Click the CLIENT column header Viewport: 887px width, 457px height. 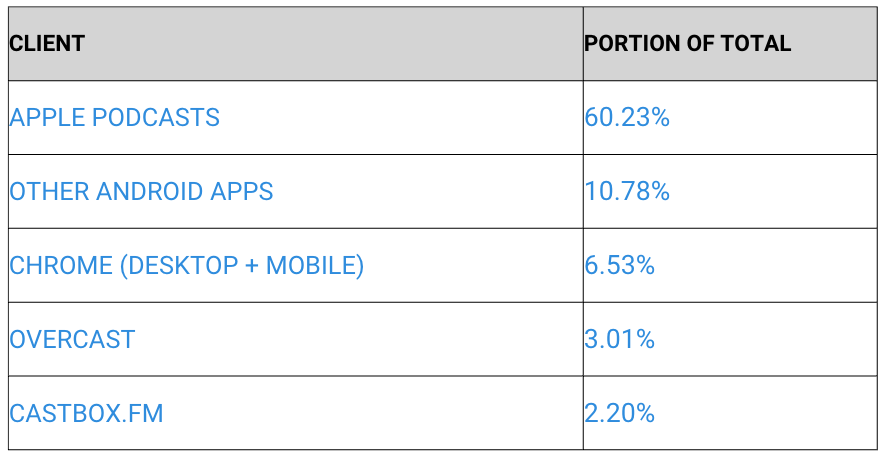click(x=47, y=44)
